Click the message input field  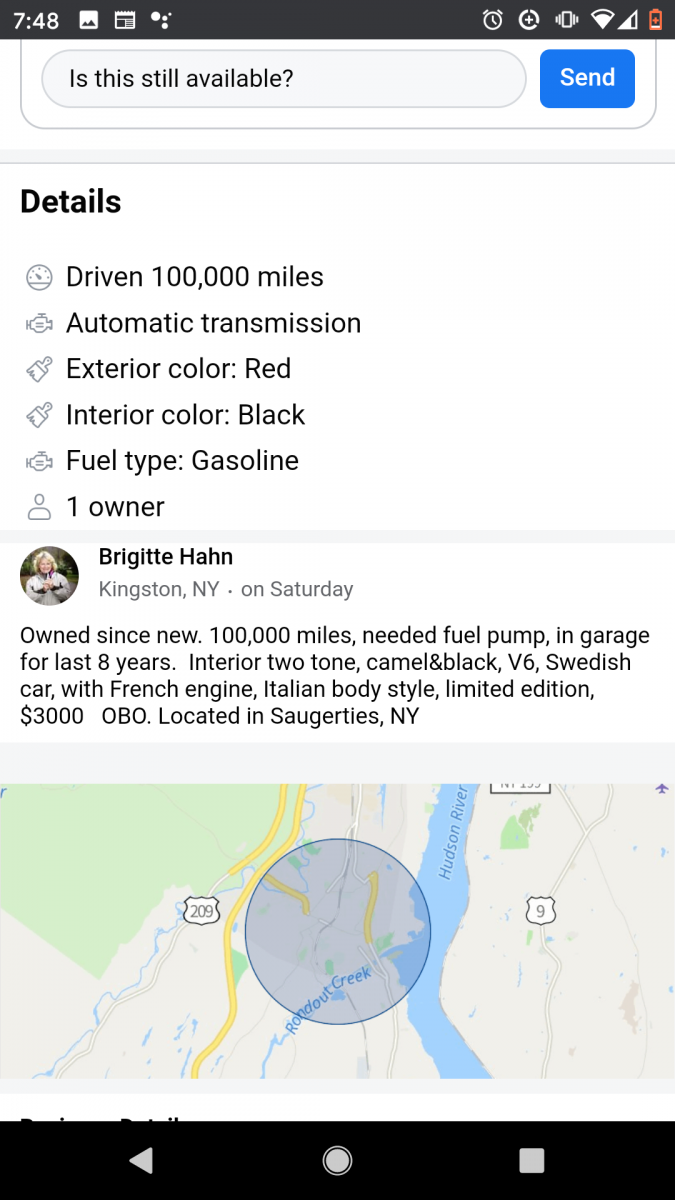283,78
